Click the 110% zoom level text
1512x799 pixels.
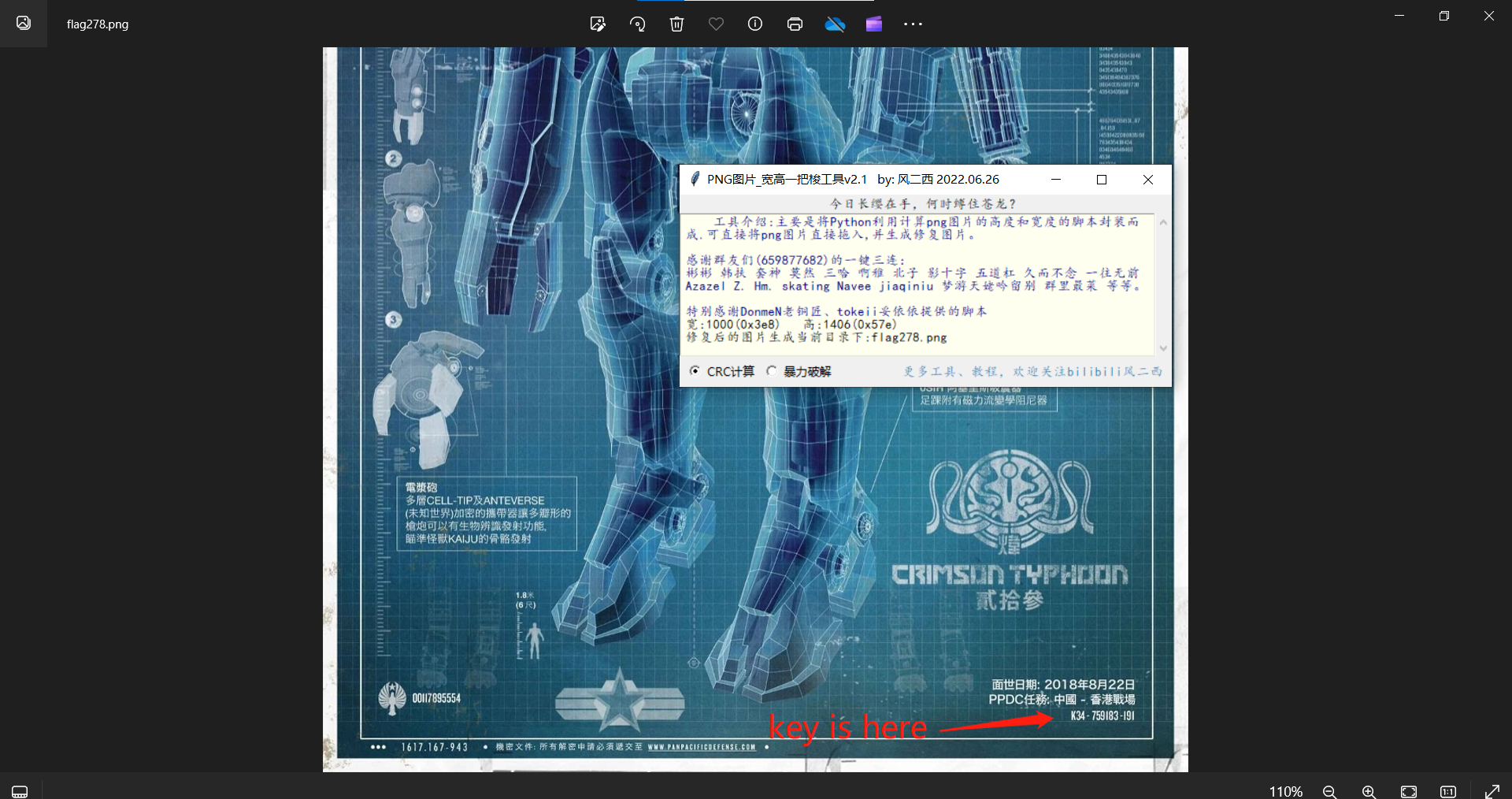coord(1285,792)
